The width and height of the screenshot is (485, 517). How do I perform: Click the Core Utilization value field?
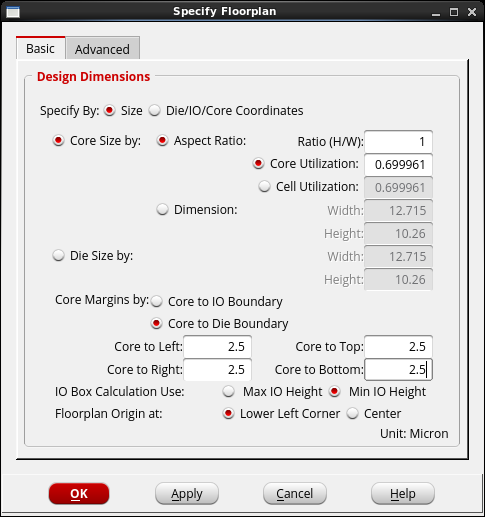coord(398,165)
